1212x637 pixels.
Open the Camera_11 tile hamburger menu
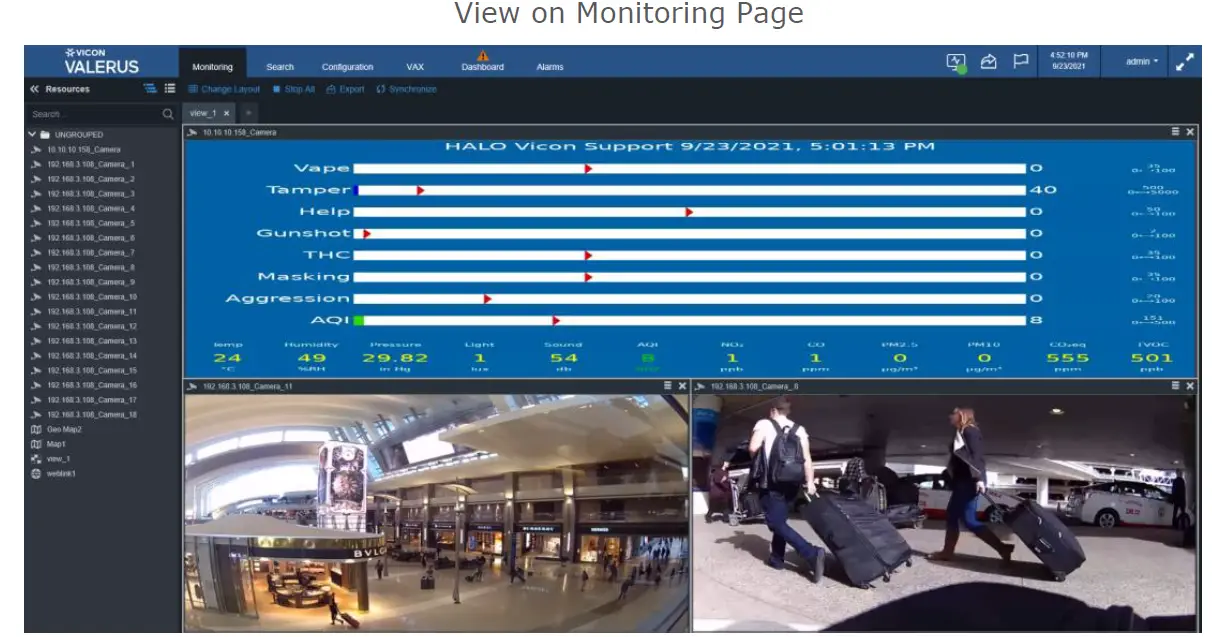pyautogui.click(x=668, y=386)
